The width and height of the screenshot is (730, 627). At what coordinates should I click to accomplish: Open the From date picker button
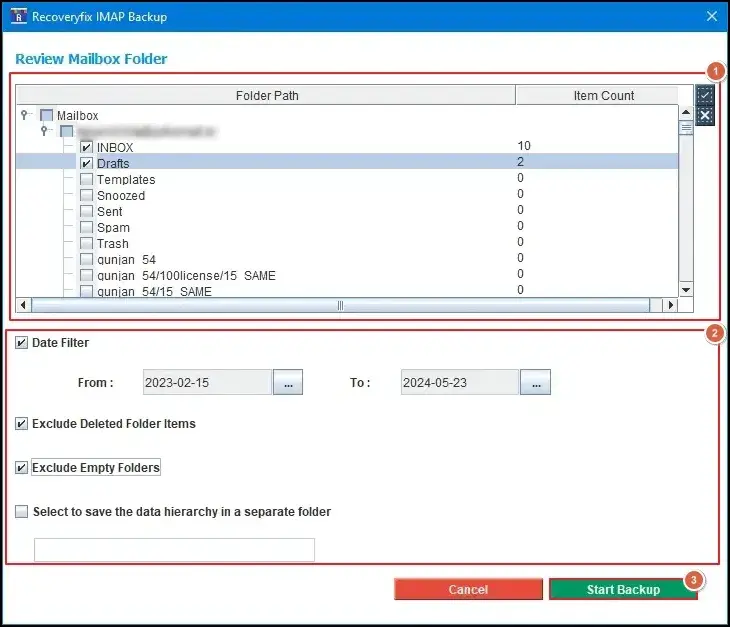coord(288,382)
